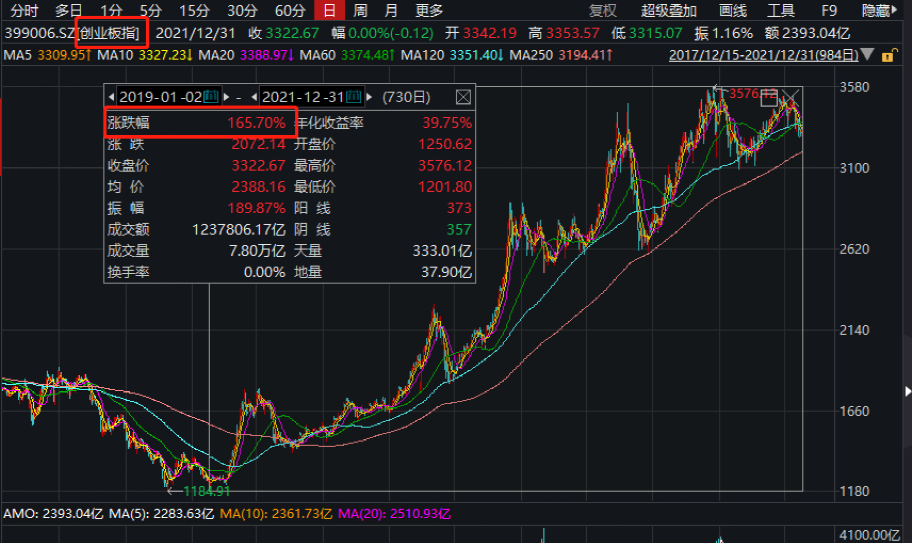Toggle the yellow unlock padlock icon
This screenshot has height=543, width=912.
(888, 56)
